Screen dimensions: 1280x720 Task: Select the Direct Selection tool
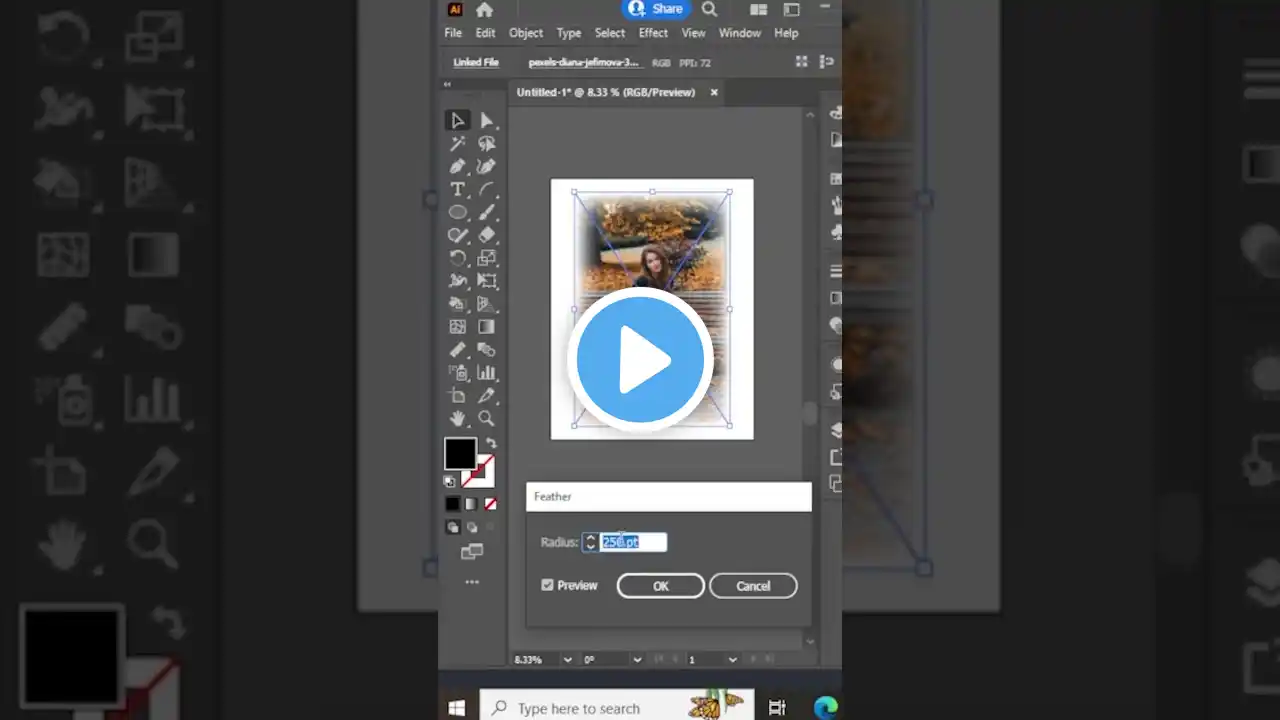(x=487, y=120)
